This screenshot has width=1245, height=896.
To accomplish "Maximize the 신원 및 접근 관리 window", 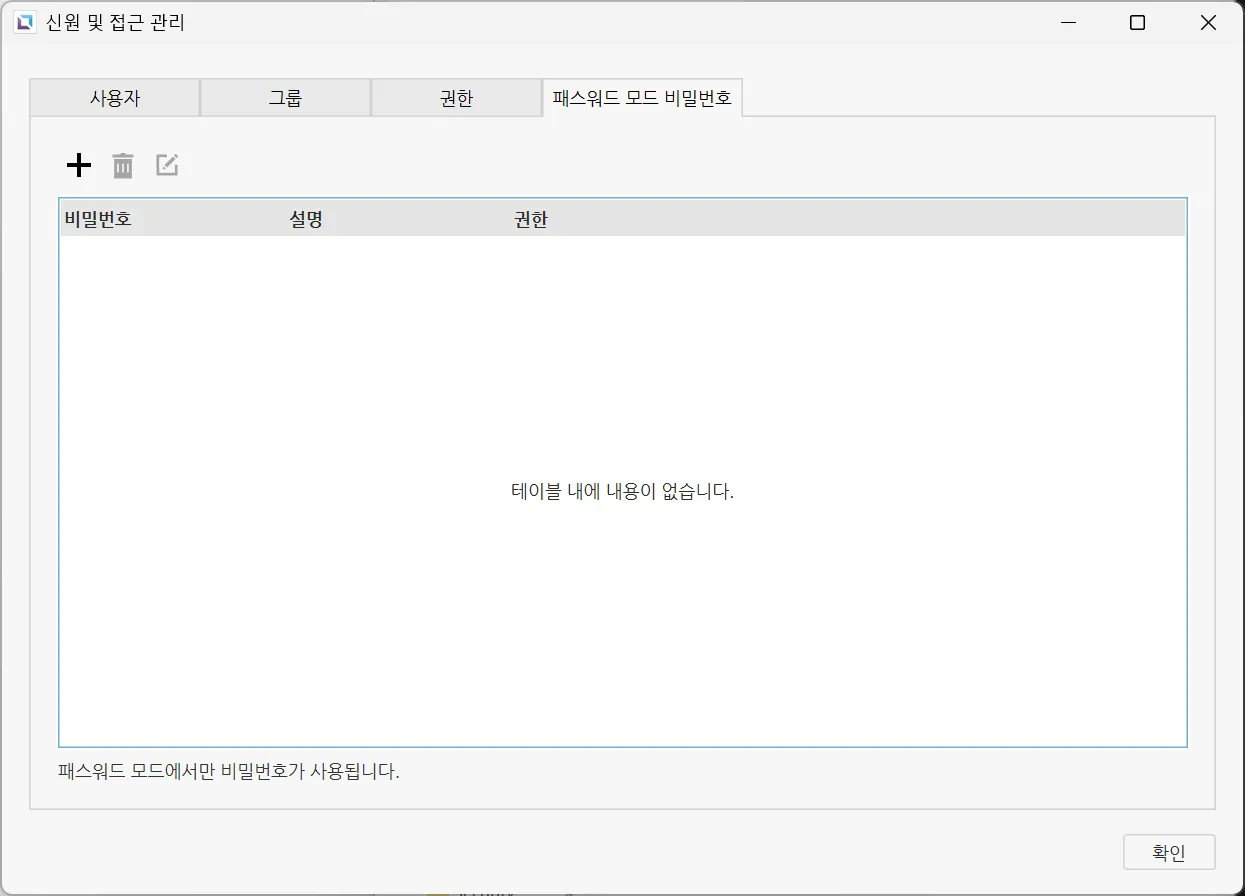I will point(1137,23).
